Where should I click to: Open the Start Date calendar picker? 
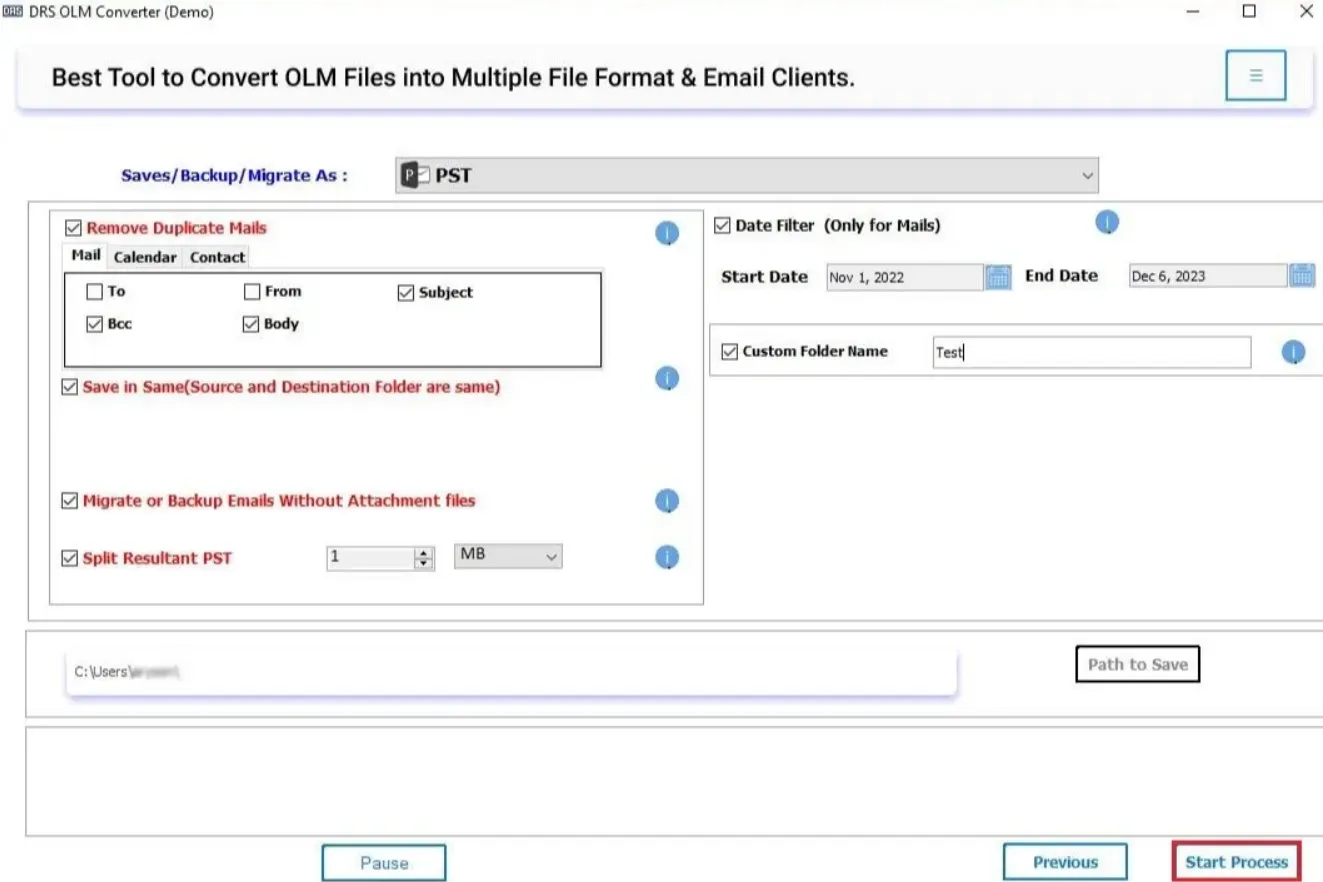(998, 277)
